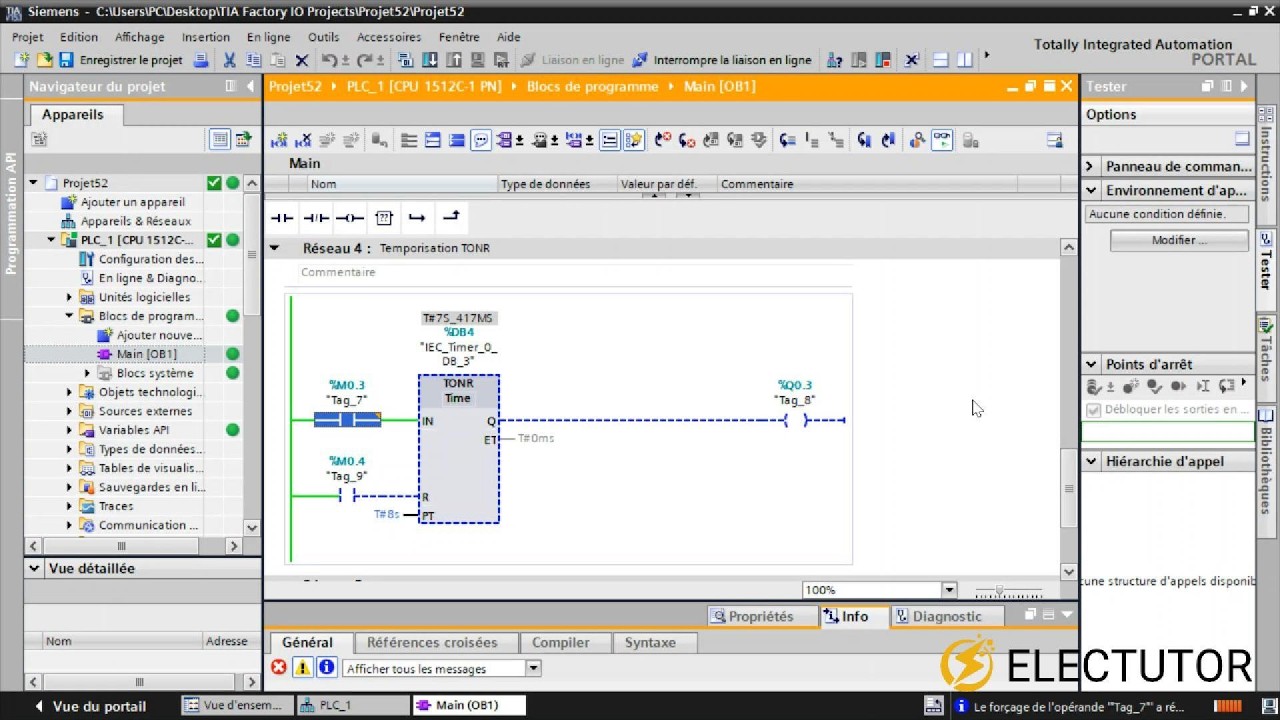Click the upload from device icon
The height and width of the screenshot is (720, 1280).
(454, 60)
